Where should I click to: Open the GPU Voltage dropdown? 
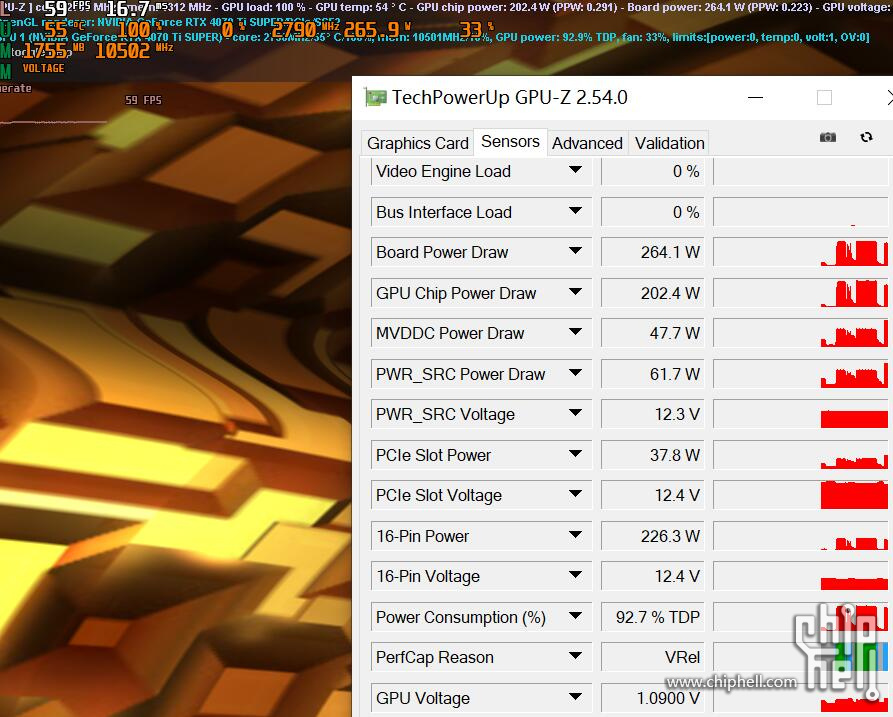click(575, 696)
